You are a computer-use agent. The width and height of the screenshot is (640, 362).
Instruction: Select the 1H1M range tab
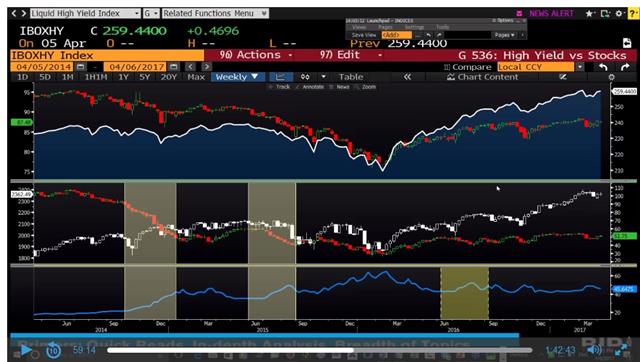(96, 77)
